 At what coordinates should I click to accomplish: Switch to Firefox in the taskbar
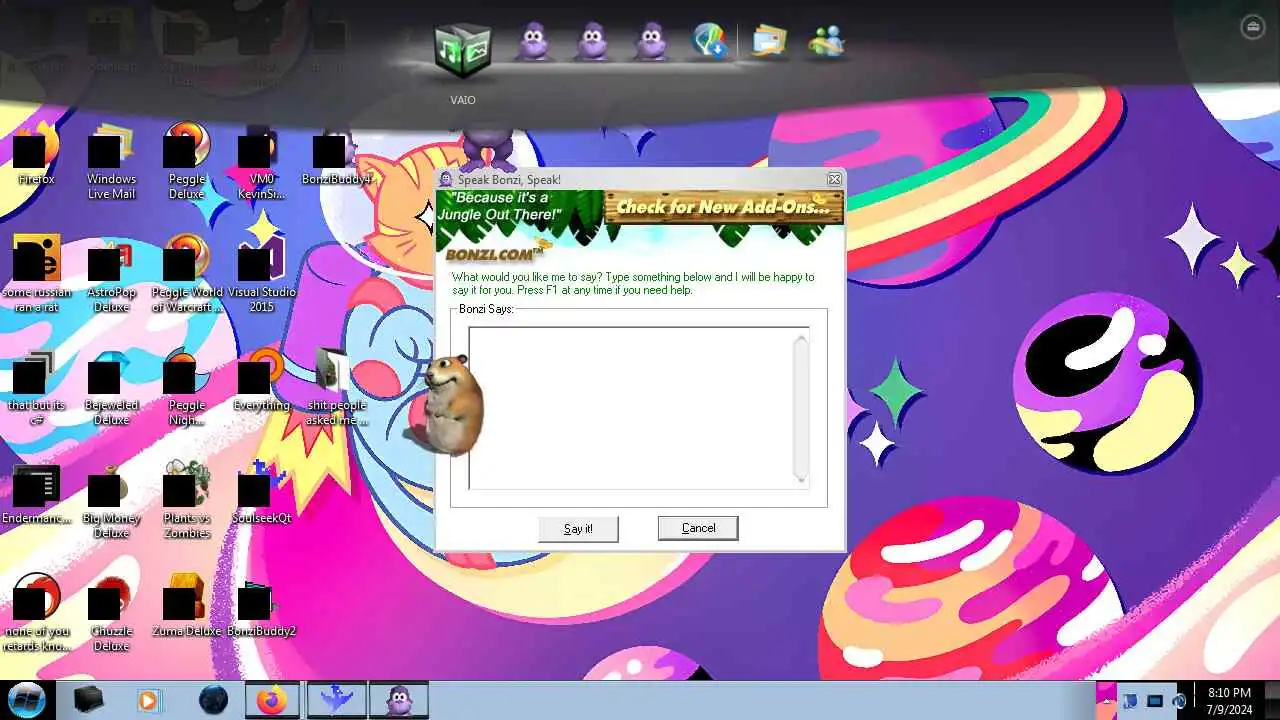(273, 700)
